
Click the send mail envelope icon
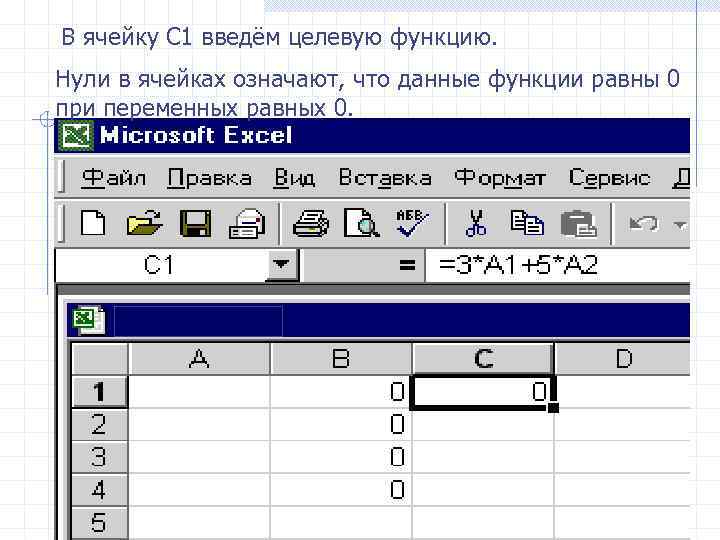point(247,224)
